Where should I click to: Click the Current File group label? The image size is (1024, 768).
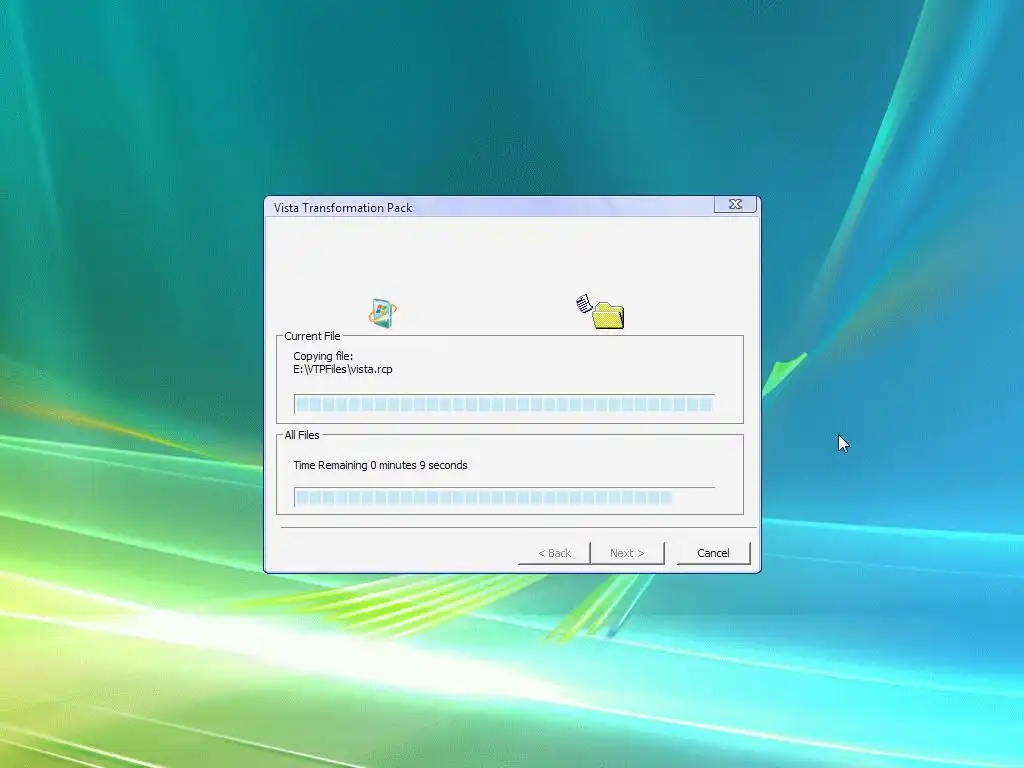click(x=312, y=336)
